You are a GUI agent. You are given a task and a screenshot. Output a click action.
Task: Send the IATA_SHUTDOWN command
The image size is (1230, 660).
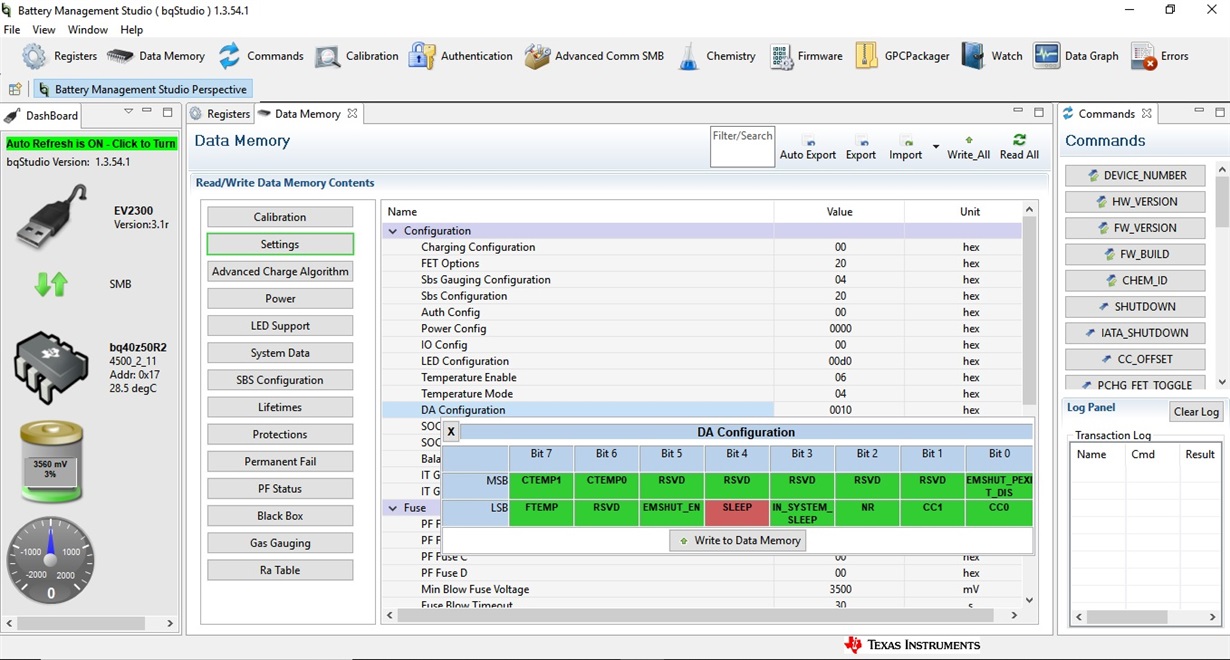[x=1134, y=333]
